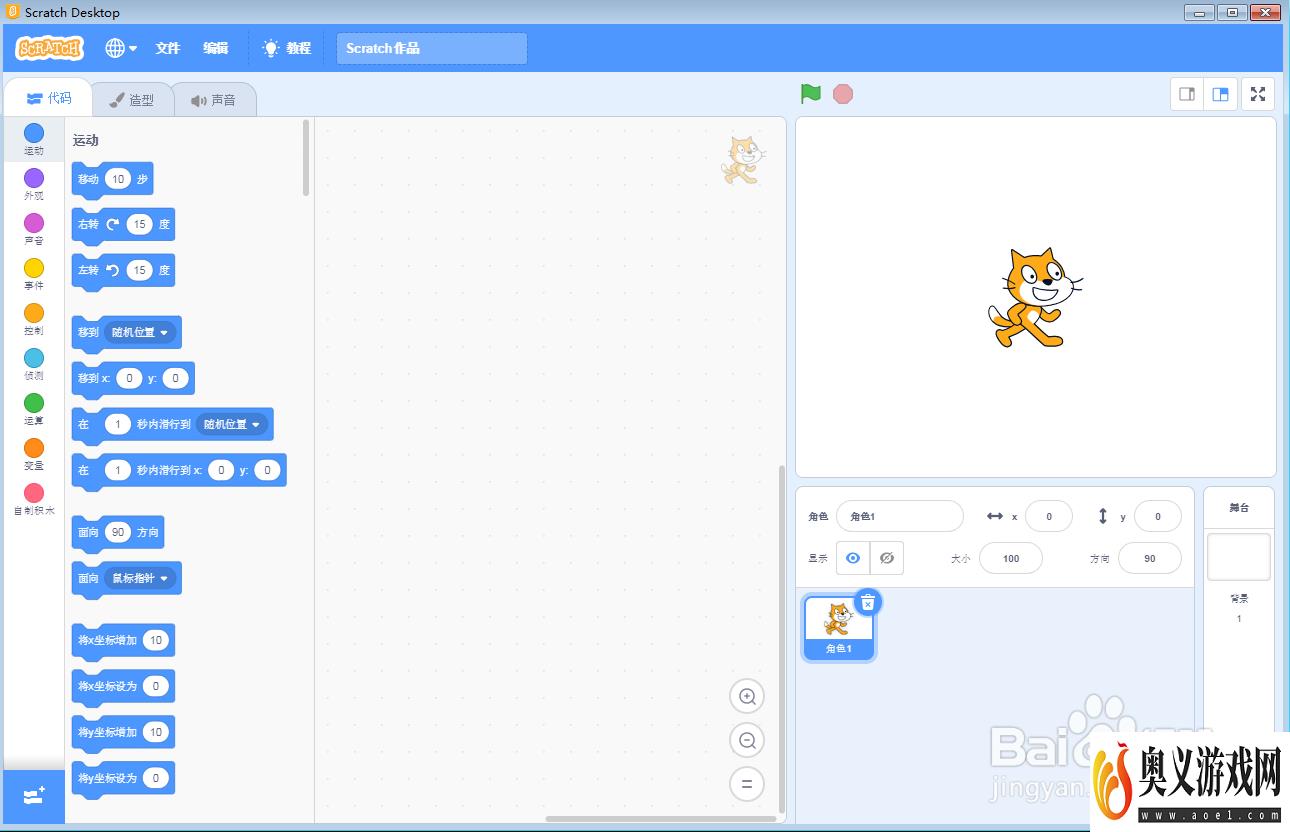Select the 侦测 sensing category
The image size is (1290, 832).
34,364
